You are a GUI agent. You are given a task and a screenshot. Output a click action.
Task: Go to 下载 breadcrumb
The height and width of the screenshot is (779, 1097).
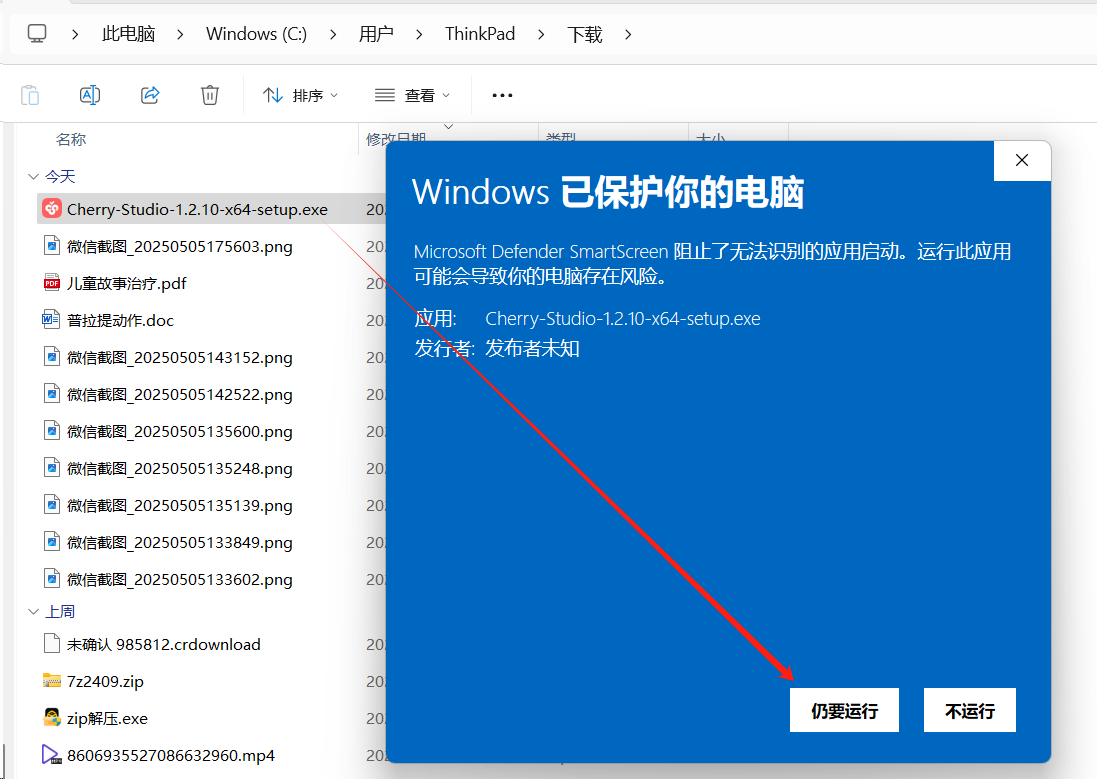tap(585, 34)
